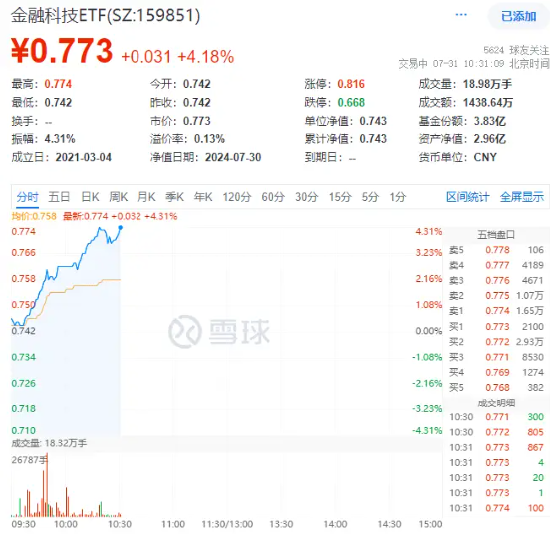Click the 卖2 order row at 0.775
Screen dimensions: 550x535
[x=496, y=295]
